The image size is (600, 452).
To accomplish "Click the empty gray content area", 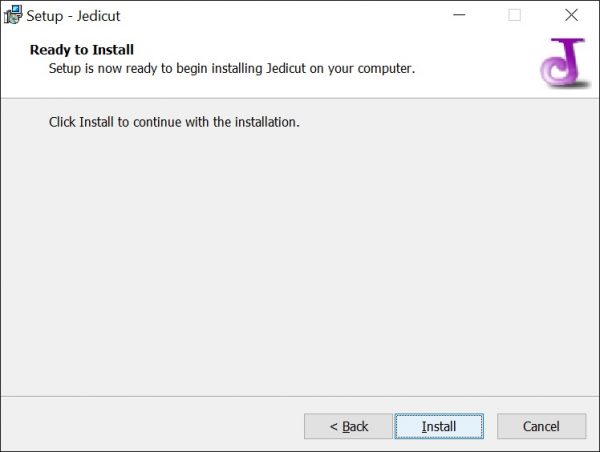I will coord(300,260).
